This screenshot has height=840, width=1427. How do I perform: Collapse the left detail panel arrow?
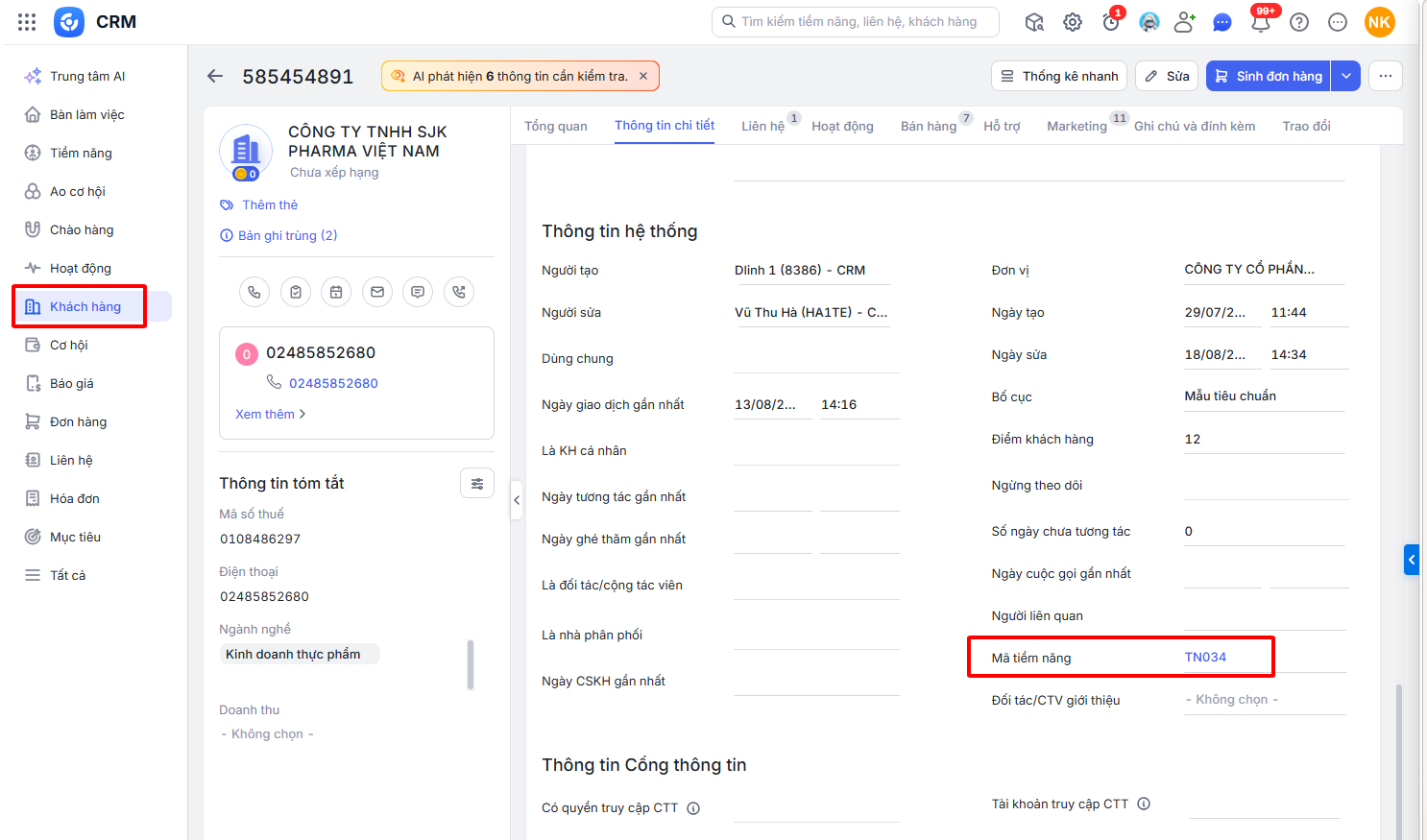[x=517, y=500]
